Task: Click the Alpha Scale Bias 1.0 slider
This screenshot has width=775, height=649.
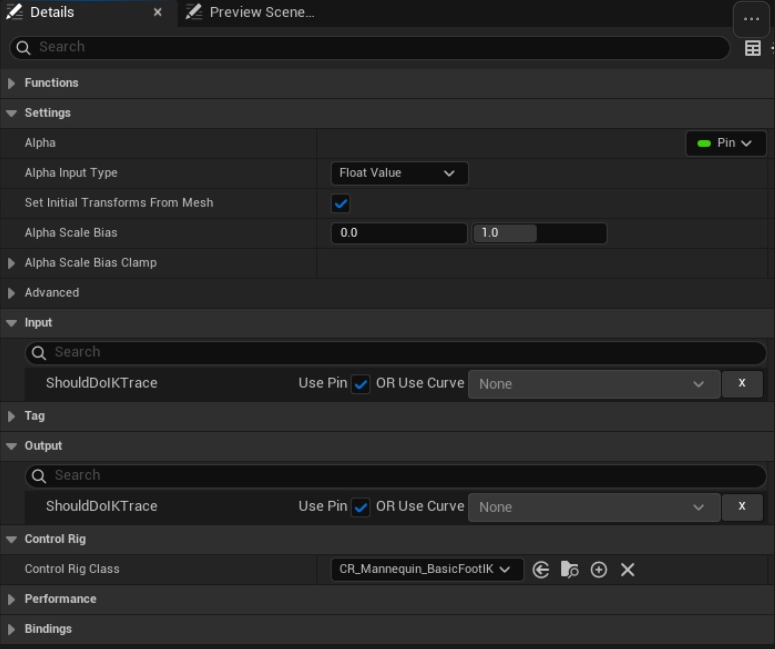Action: pyautogui.click(x=539, y=233)
